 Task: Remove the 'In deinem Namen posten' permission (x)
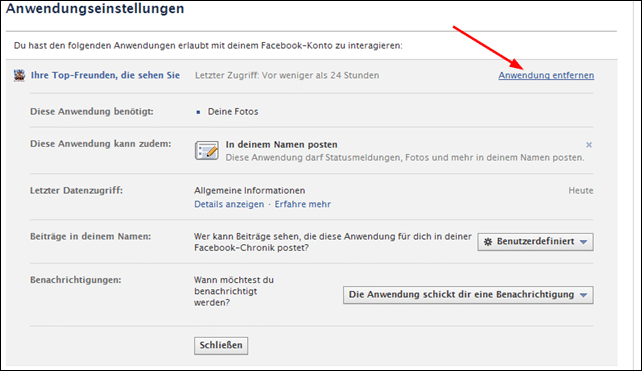[589, 145]
